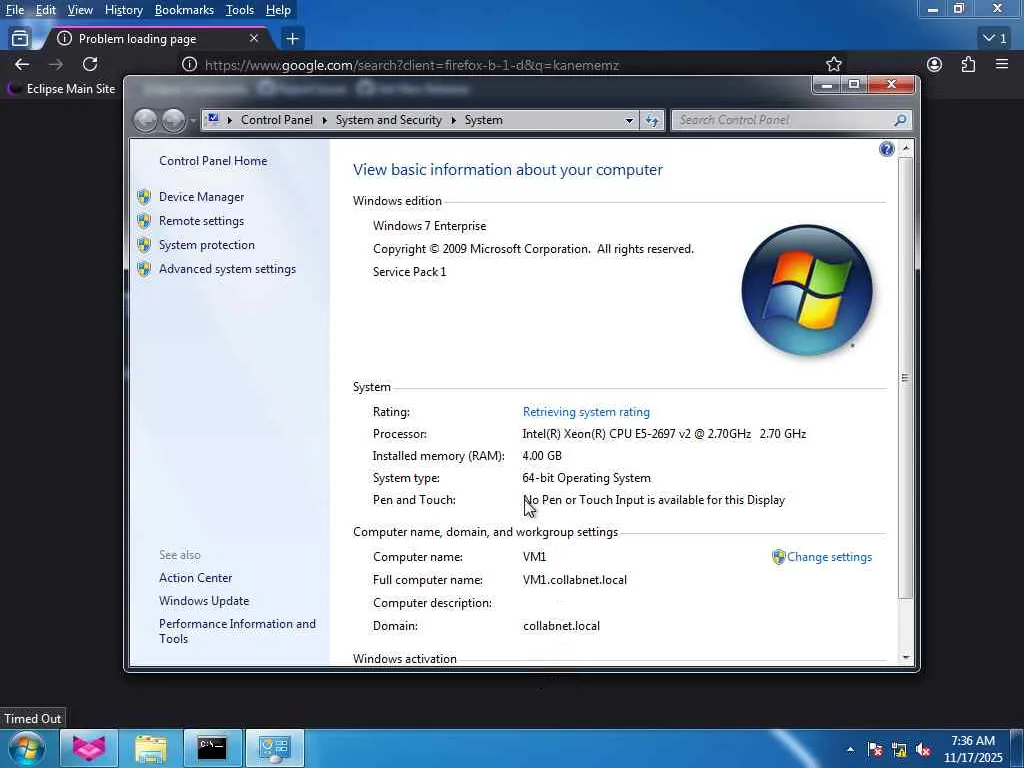The height and width of the screenshot is (768, 1024).
Task: Open Firefox File menu
Action: click(14, 10)
